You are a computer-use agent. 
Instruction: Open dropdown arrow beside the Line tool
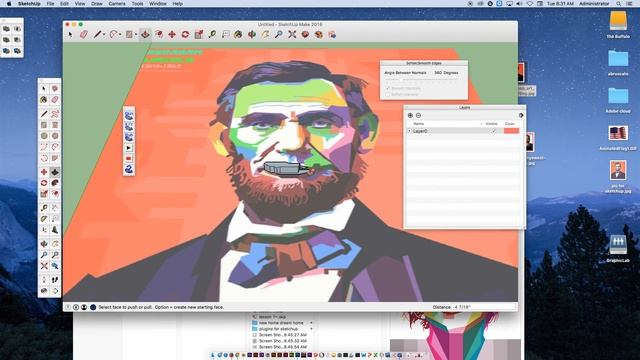click(x=104, y=35)
